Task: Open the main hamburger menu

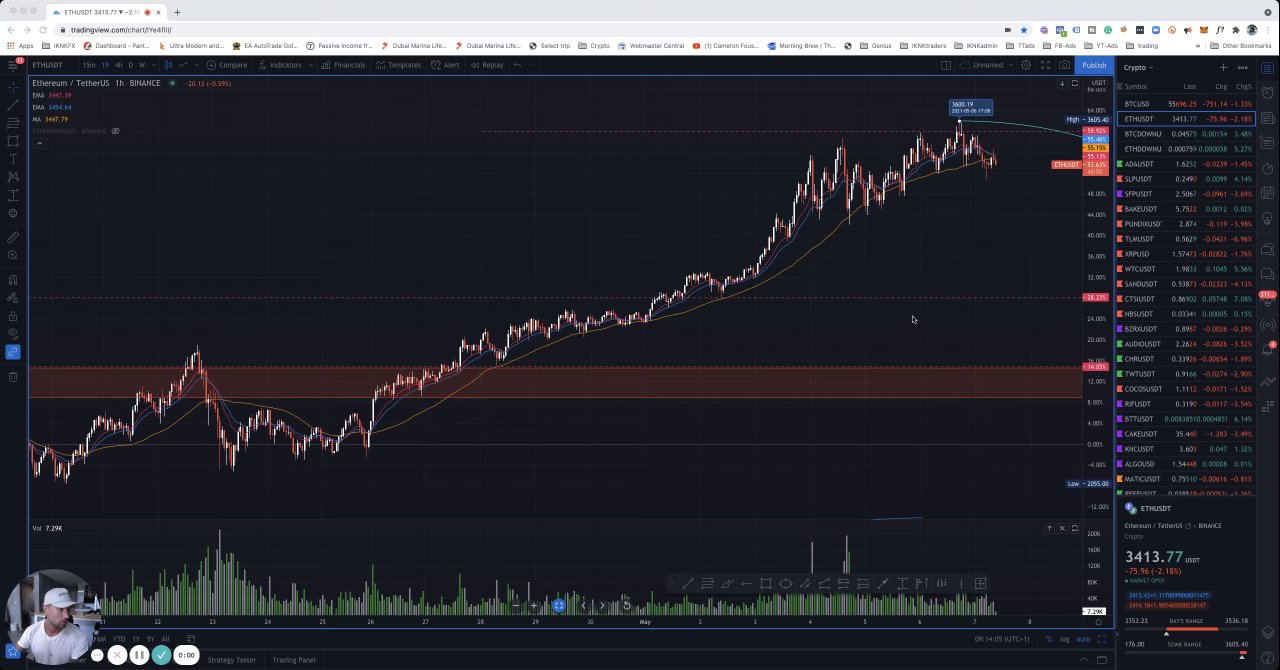Action: click(x=12, y=65)
